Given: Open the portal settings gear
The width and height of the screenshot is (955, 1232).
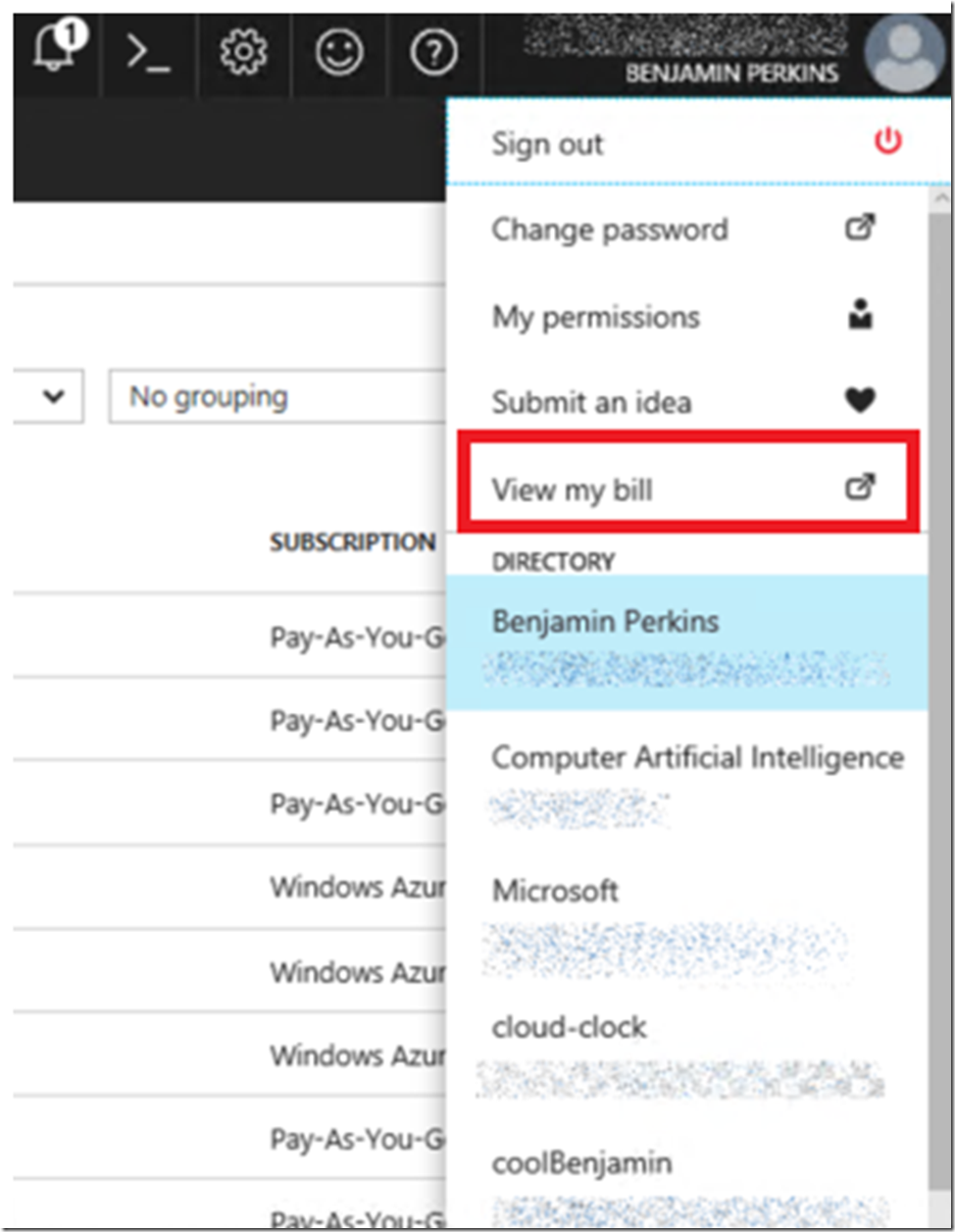Looking at the screenshot, I should (x=243, y=52).
